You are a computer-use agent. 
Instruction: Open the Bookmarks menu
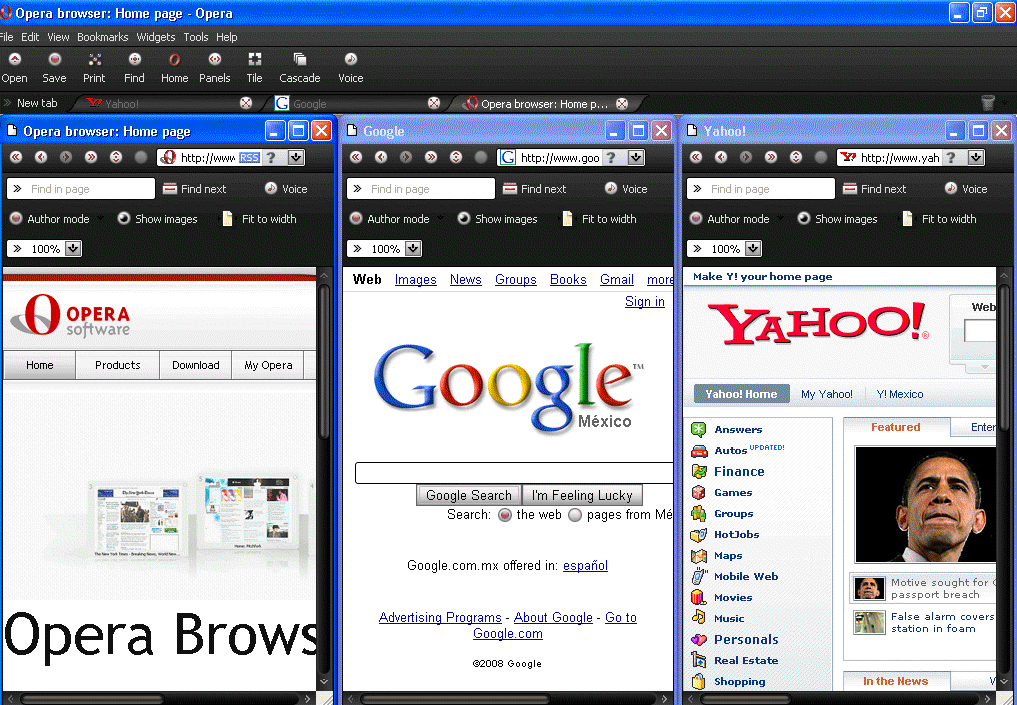pos(102,36)
